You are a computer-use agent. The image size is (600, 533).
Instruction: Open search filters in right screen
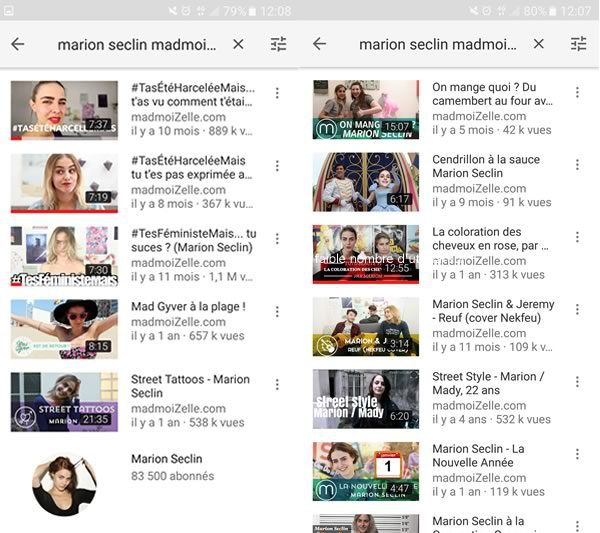(578, 44)
